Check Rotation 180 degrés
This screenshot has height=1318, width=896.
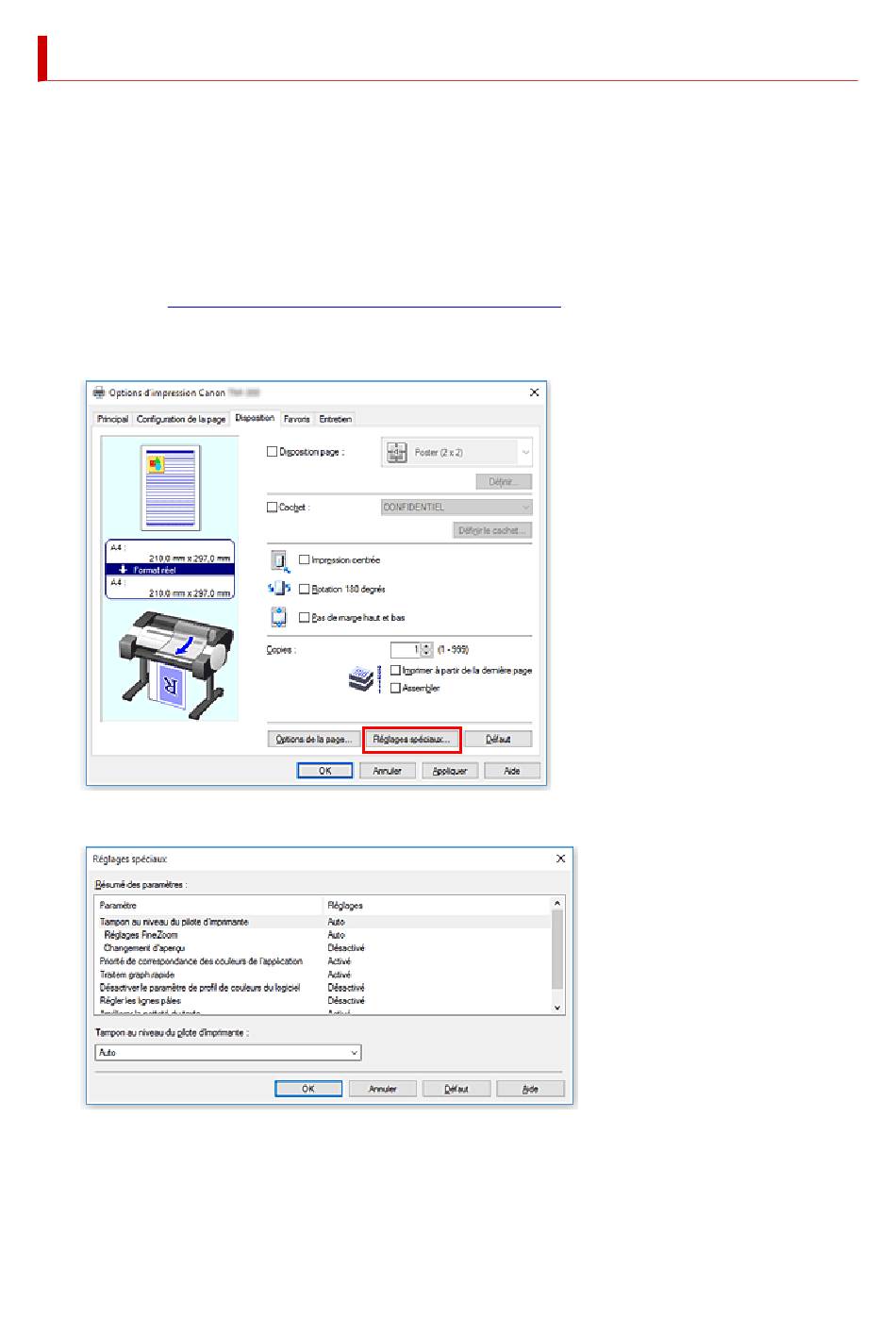point(305,589)
